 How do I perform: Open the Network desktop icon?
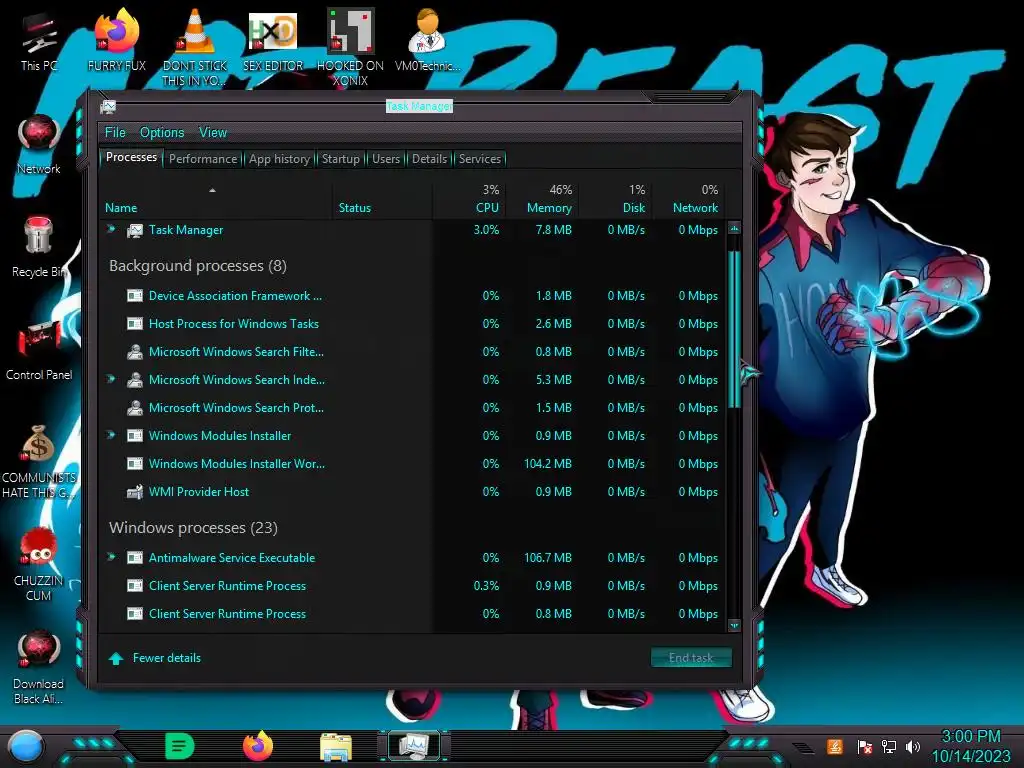[39, 144]
